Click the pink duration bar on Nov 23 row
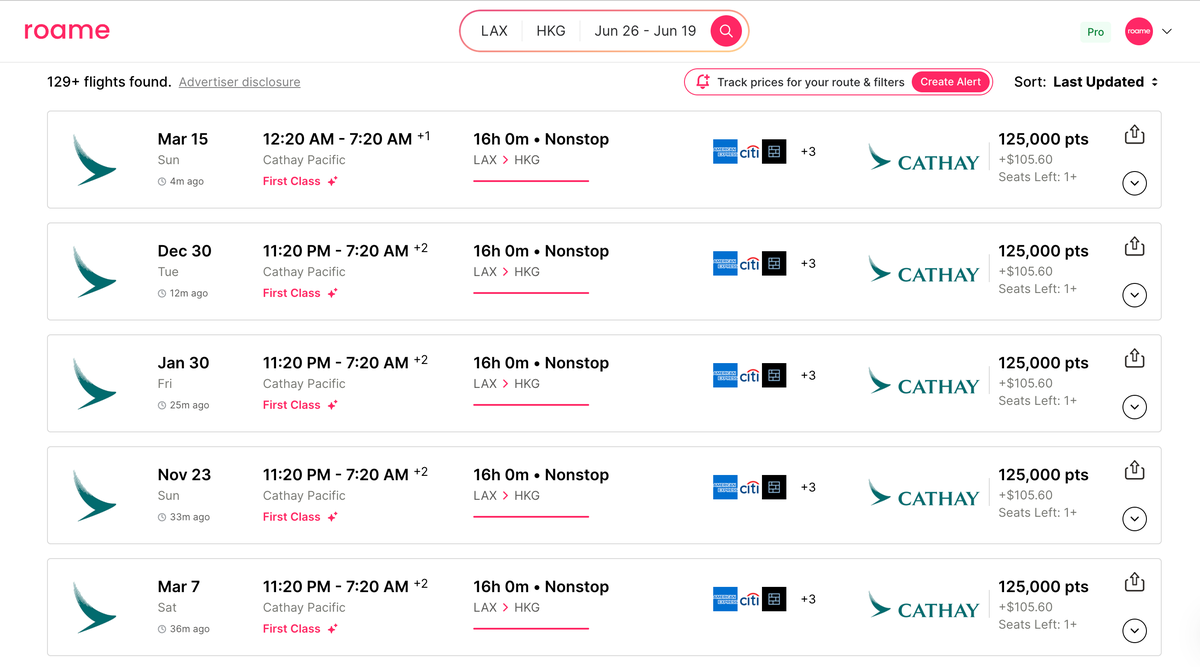 pyautogui.click(x=531, y=517)
